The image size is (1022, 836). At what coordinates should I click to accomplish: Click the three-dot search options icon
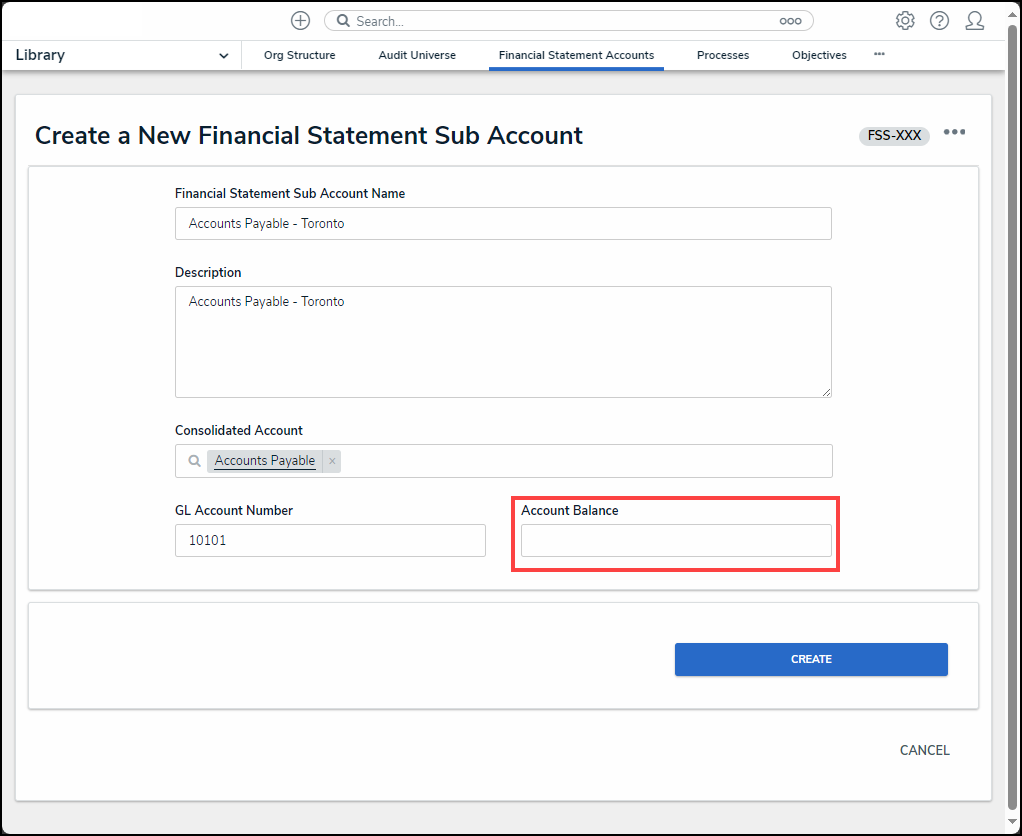click(790, 21)
